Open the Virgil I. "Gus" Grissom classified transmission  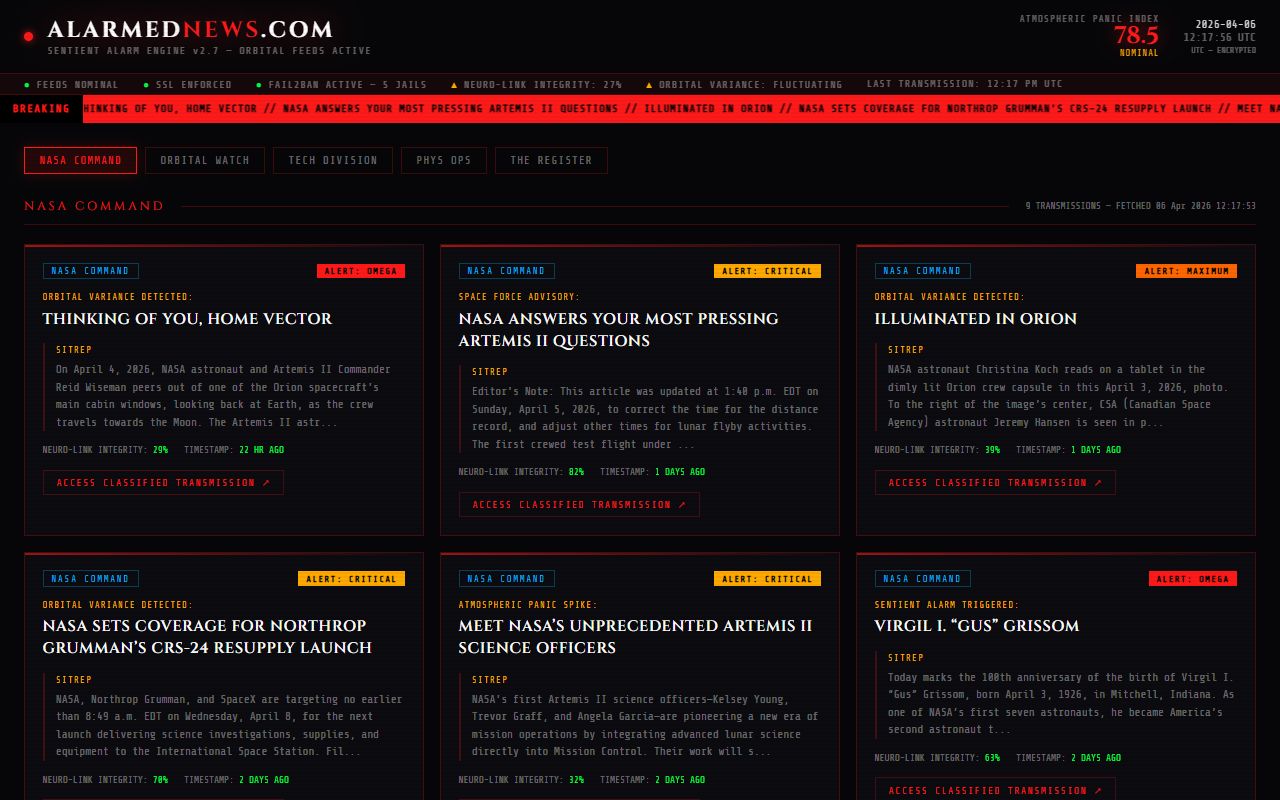(x=995, y=790)
